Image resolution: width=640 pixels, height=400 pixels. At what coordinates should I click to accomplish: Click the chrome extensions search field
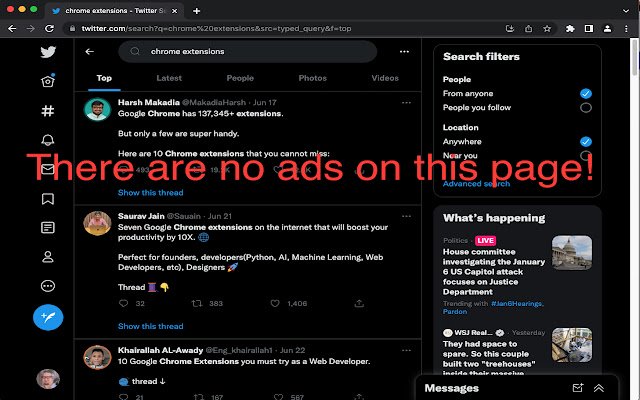pyautogui.click(x=247, y=51)
